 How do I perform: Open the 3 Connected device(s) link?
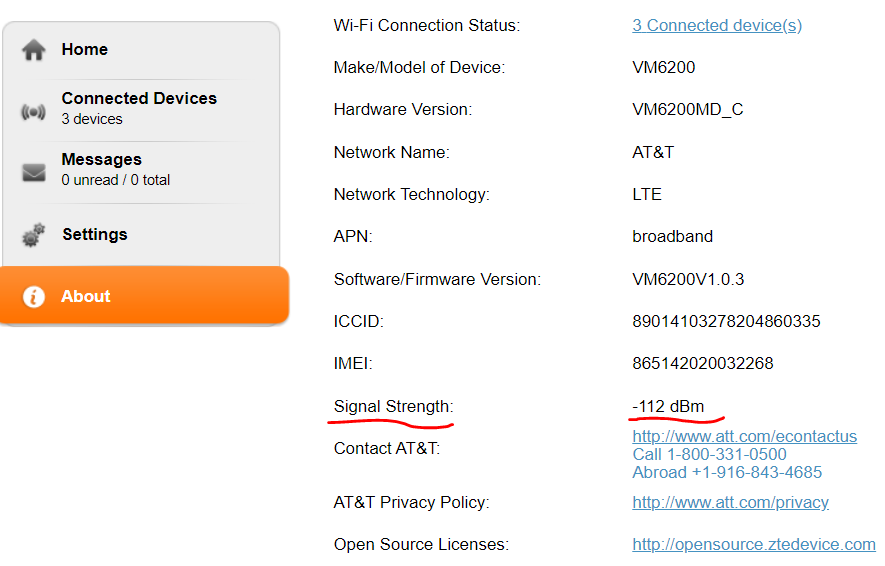click(717, 26)
